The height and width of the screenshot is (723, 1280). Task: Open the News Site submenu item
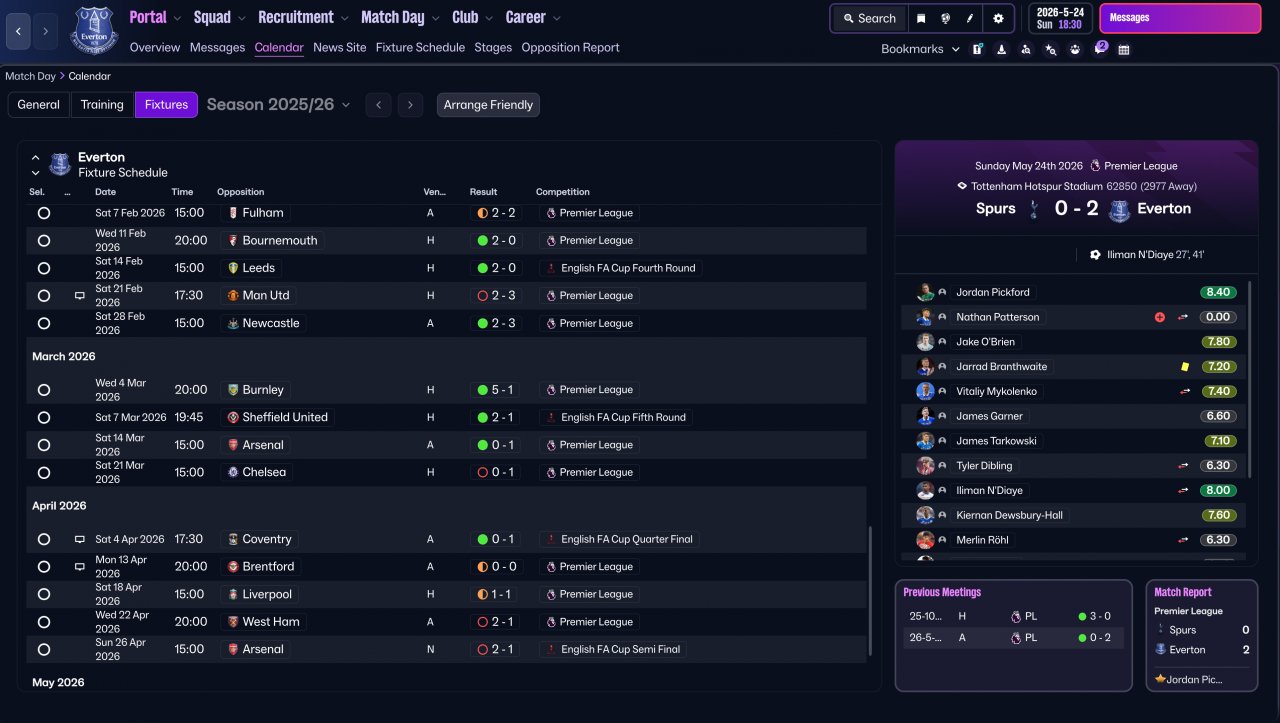[x=340, y=48]
